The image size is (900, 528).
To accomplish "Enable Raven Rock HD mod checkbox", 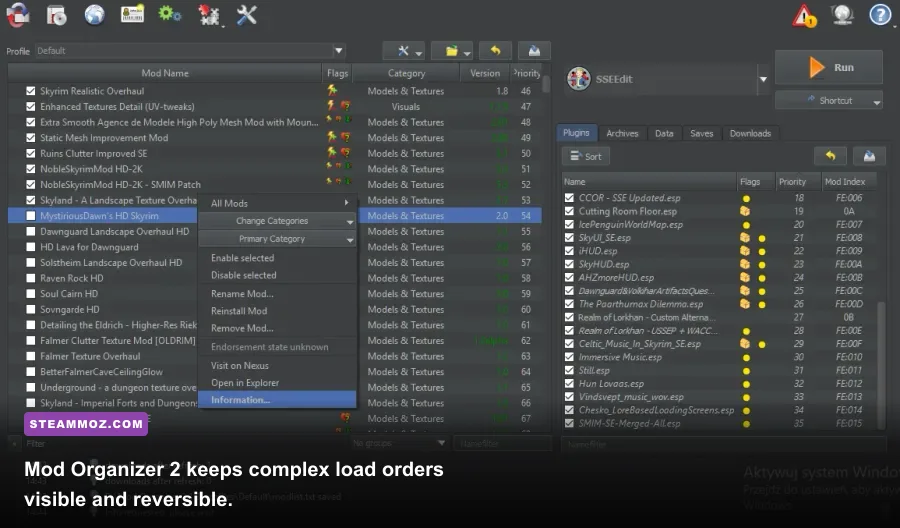I will [x=30, y=278].
